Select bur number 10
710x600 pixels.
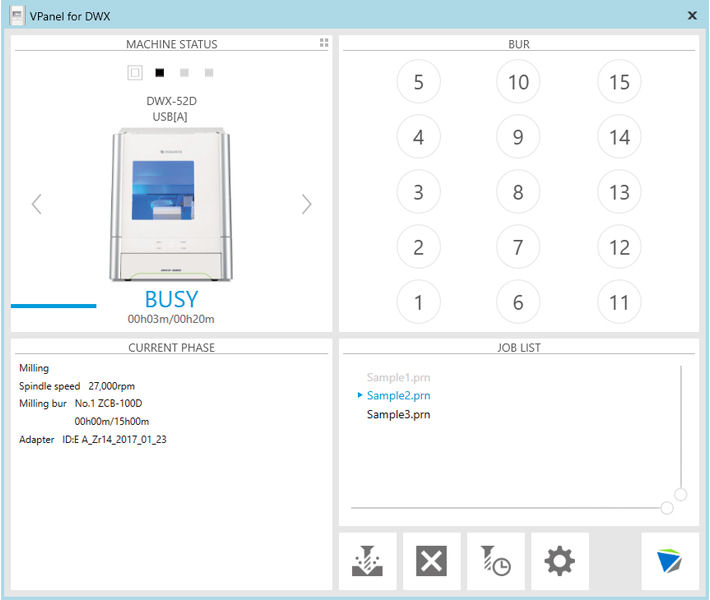(518, 82)
